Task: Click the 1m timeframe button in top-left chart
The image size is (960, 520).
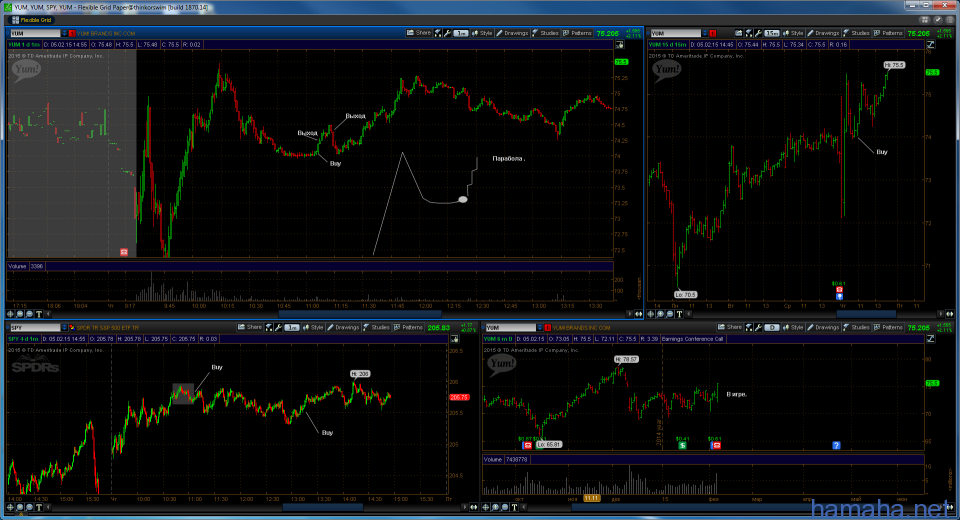Action: coord(460,33)
